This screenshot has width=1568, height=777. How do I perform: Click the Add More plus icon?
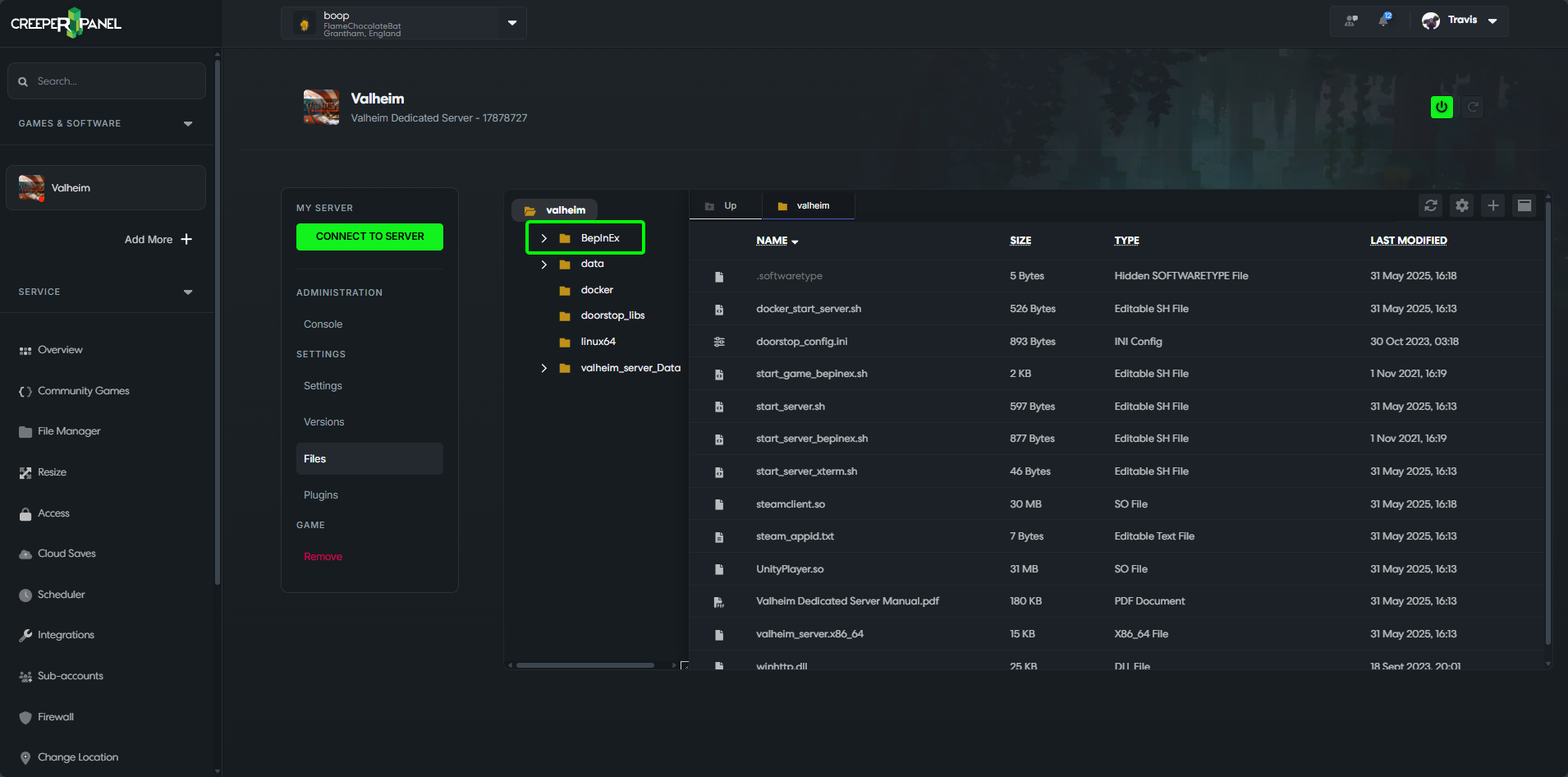click(x=186, y=239)
